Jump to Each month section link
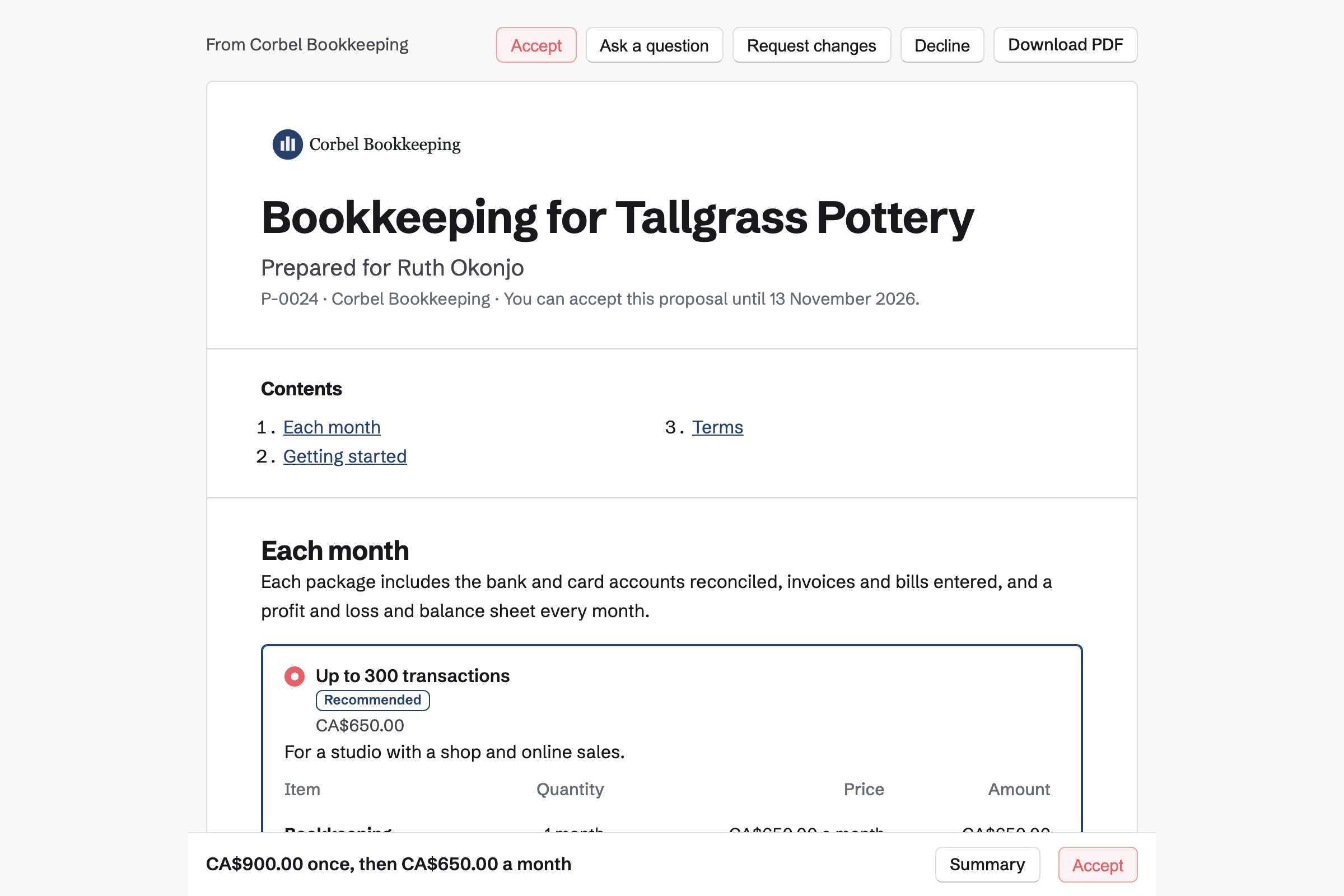 [x=332, y=427]
